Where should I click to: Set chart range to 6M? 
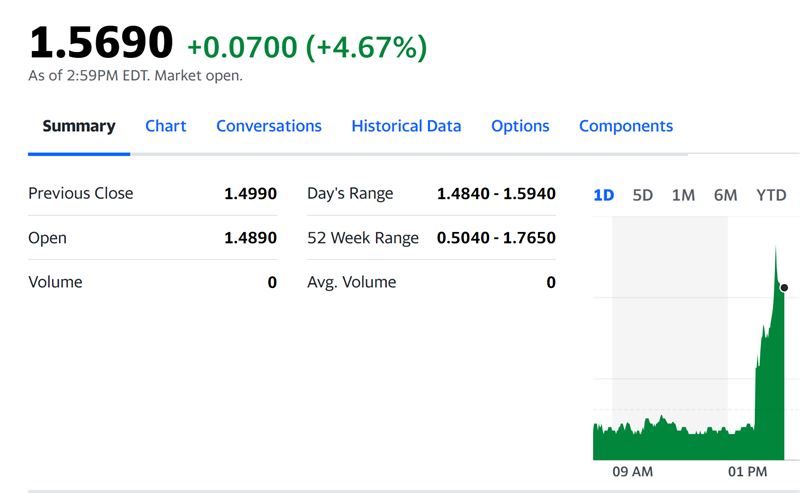point(726,195)
